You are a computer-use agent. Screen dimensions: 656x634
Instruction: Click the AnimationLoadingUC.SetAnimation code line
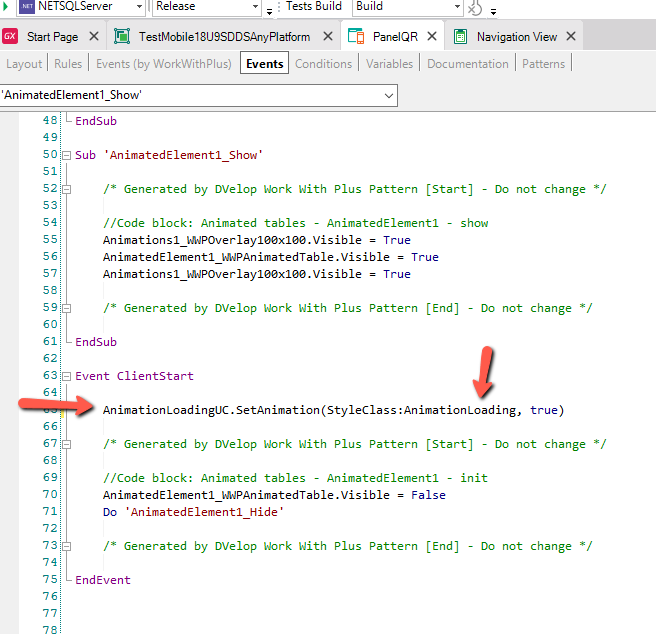[333, 410]
